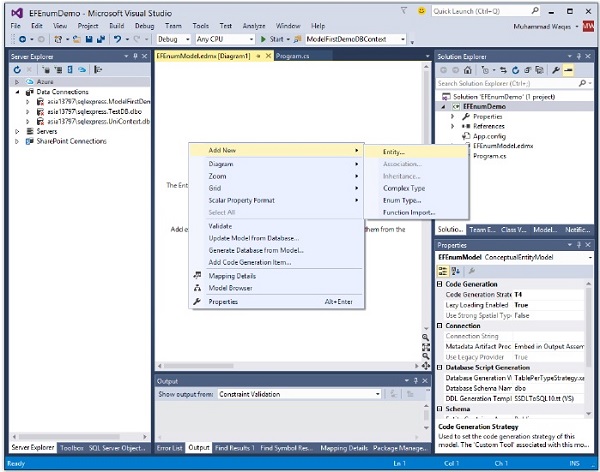Click notification filter flag icon in title bar
600x472 pixels.
click(x=404, y=11)
